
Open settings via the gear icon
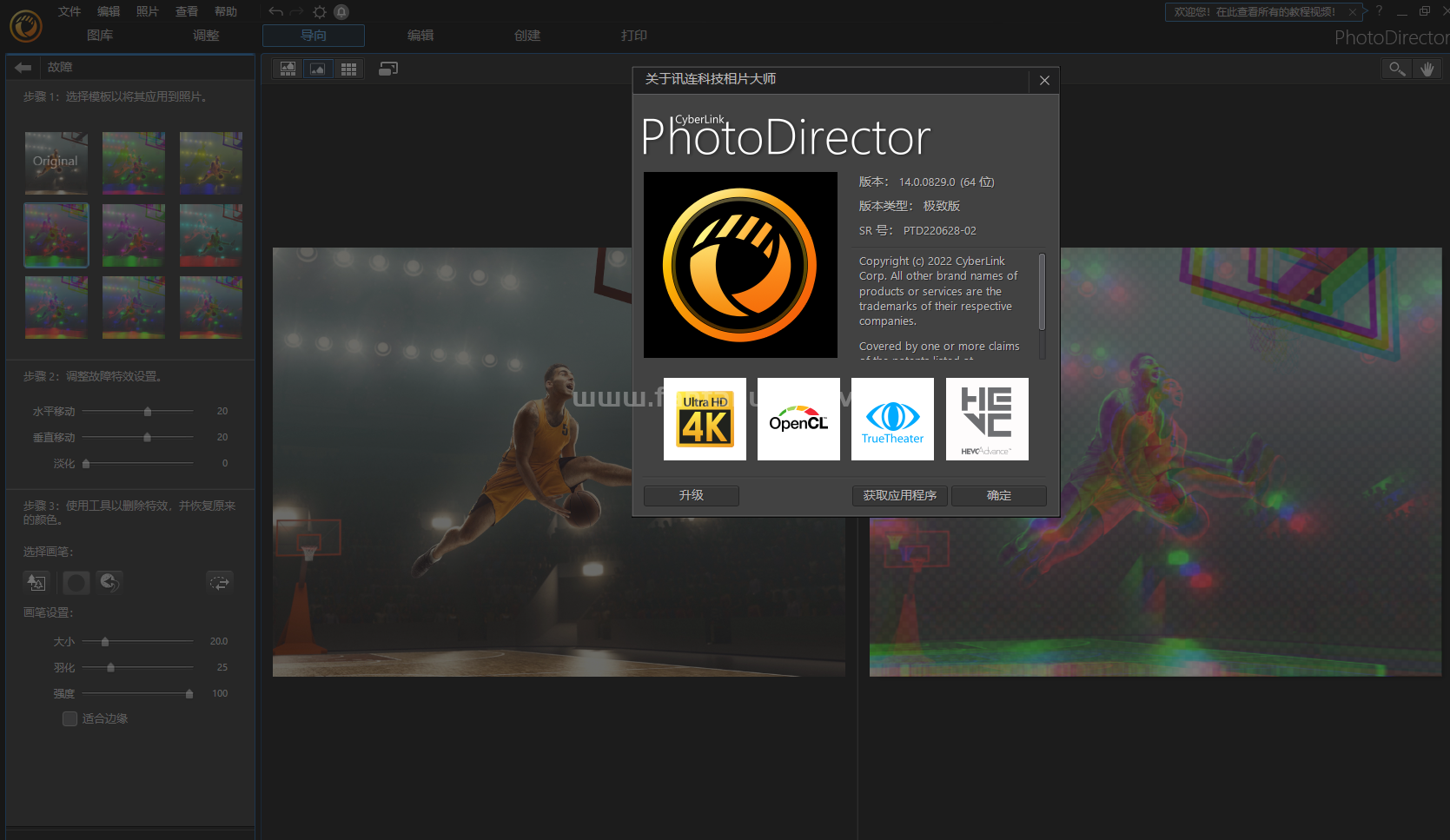pyautogui.click(x=320, y=12)
